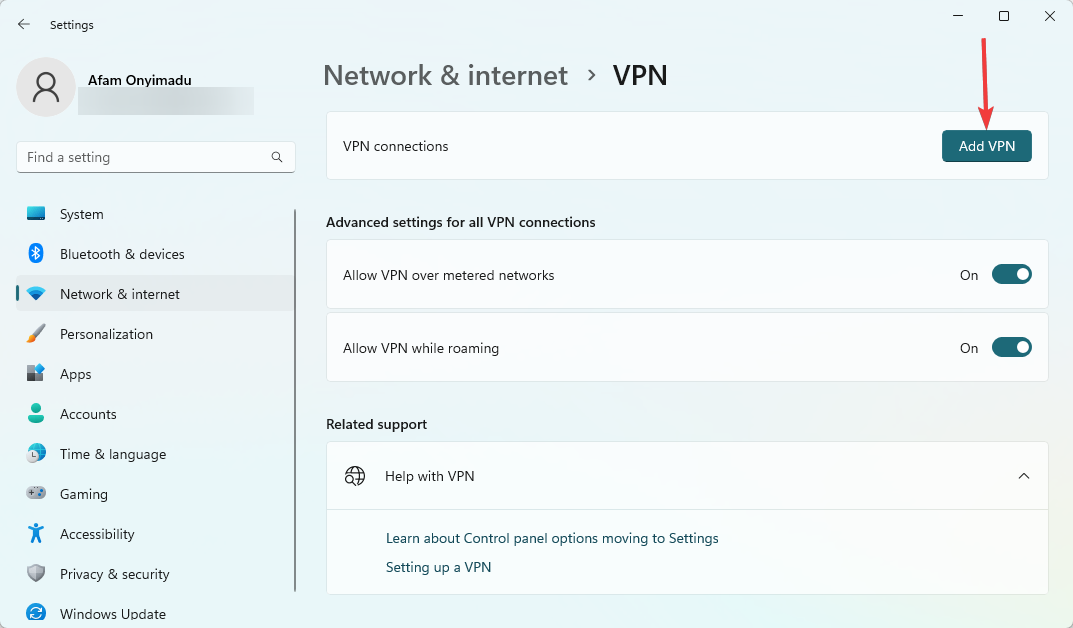The image size is (1073, 628).
Task: Open Learn about Control panel options link
Action: 552,538
